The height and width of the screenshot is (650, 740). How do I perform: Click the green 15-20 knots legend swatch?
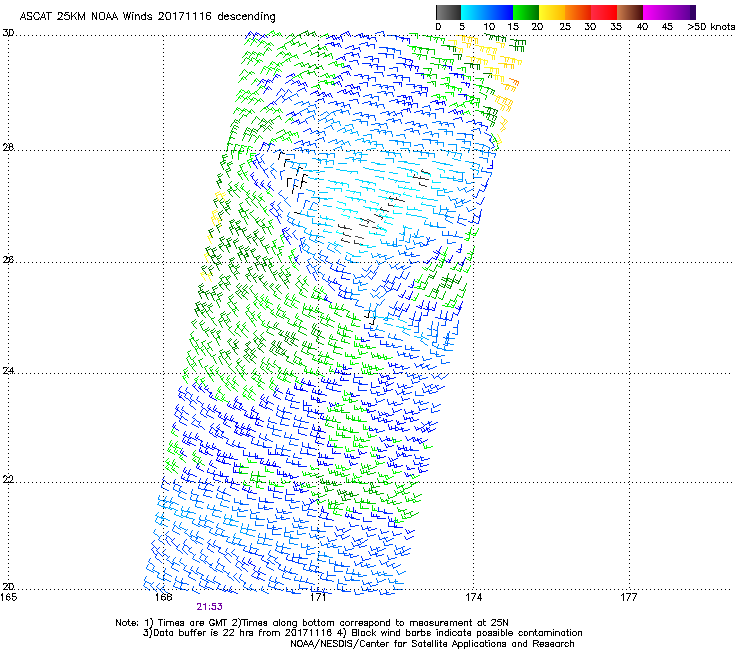point(526,12)
